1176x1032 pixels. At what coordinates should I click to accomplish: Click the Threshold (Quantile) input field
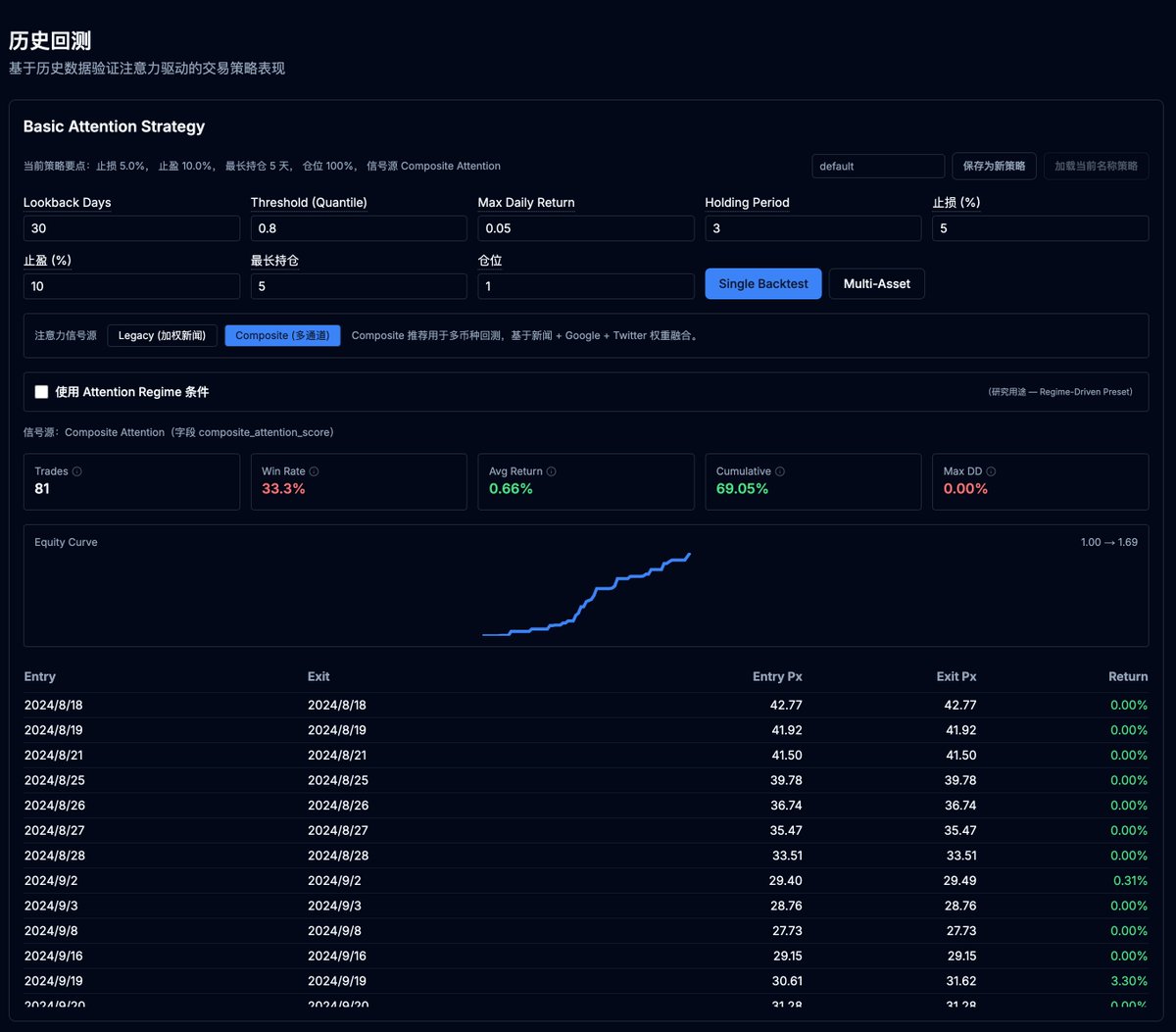click(x=359, y=228)
